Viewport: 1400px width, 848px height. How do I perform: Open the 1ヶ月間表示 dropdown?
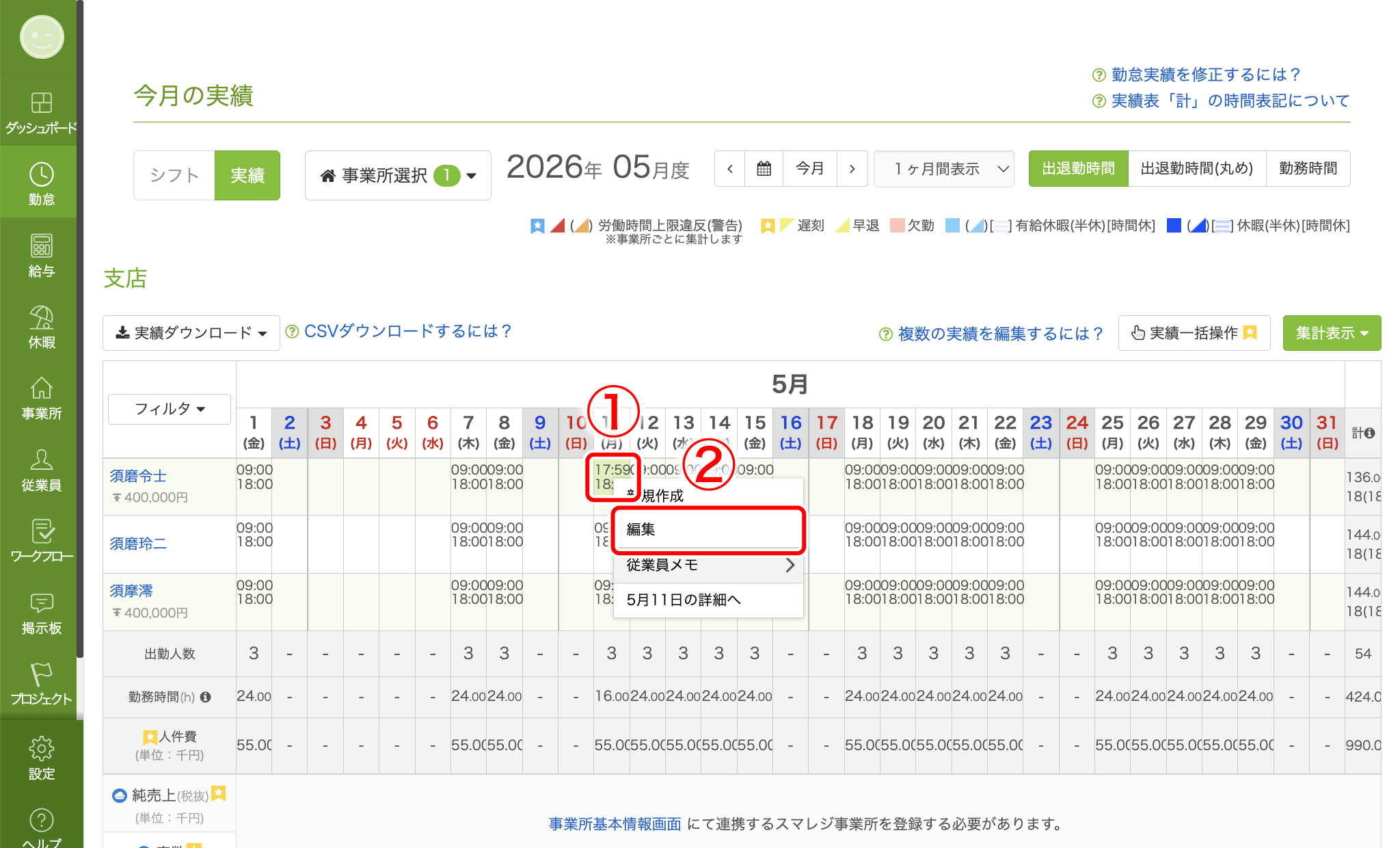pos(944,168)
